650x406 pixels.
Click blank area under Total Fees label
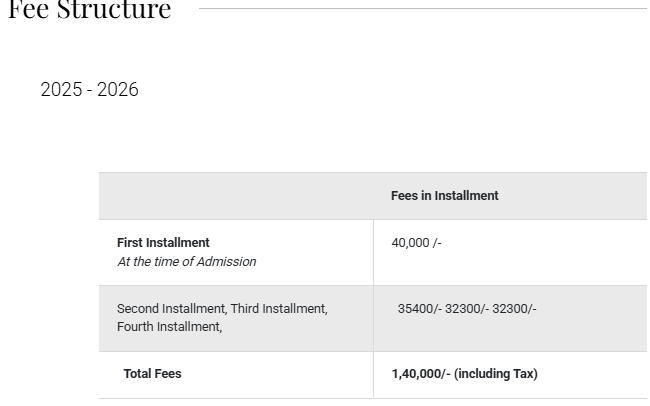tap(152, 389)
